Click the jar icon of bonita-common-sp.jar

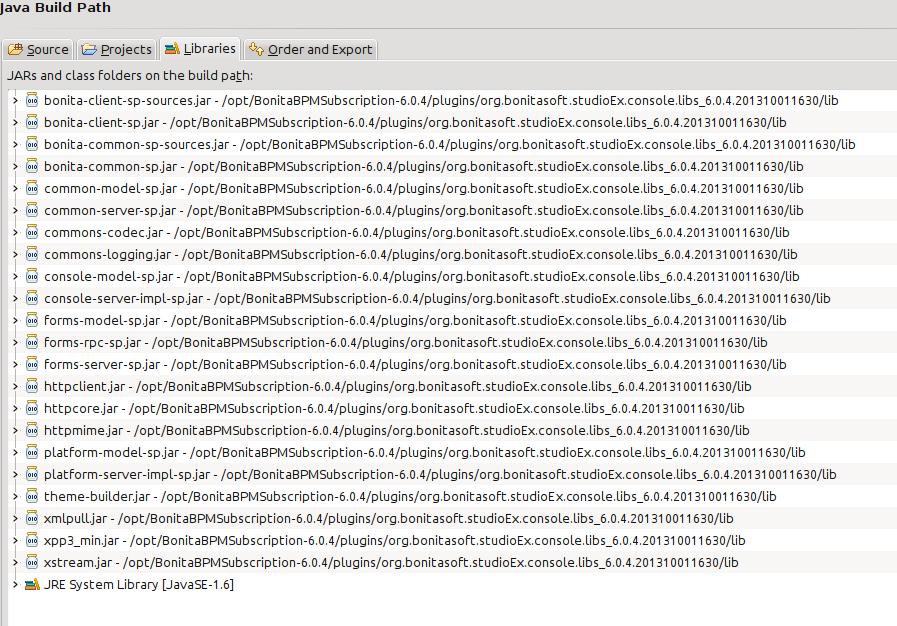click(x=32, y=166)
